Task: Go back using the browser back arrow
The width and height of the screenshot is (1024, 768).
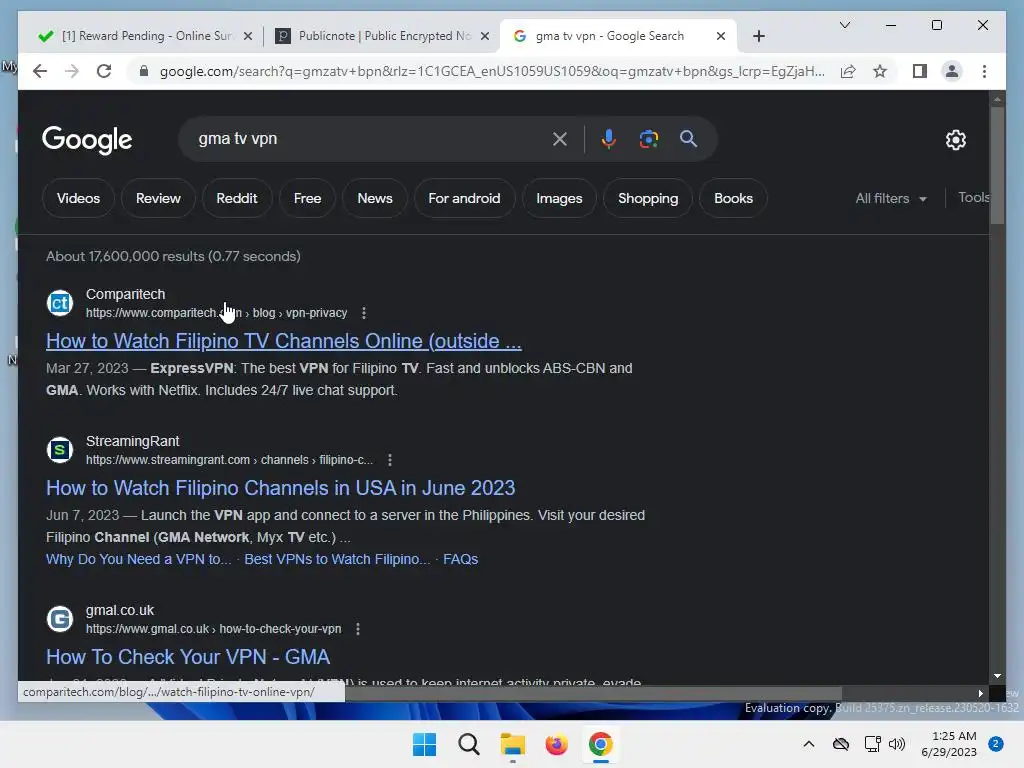Action: 40,71
